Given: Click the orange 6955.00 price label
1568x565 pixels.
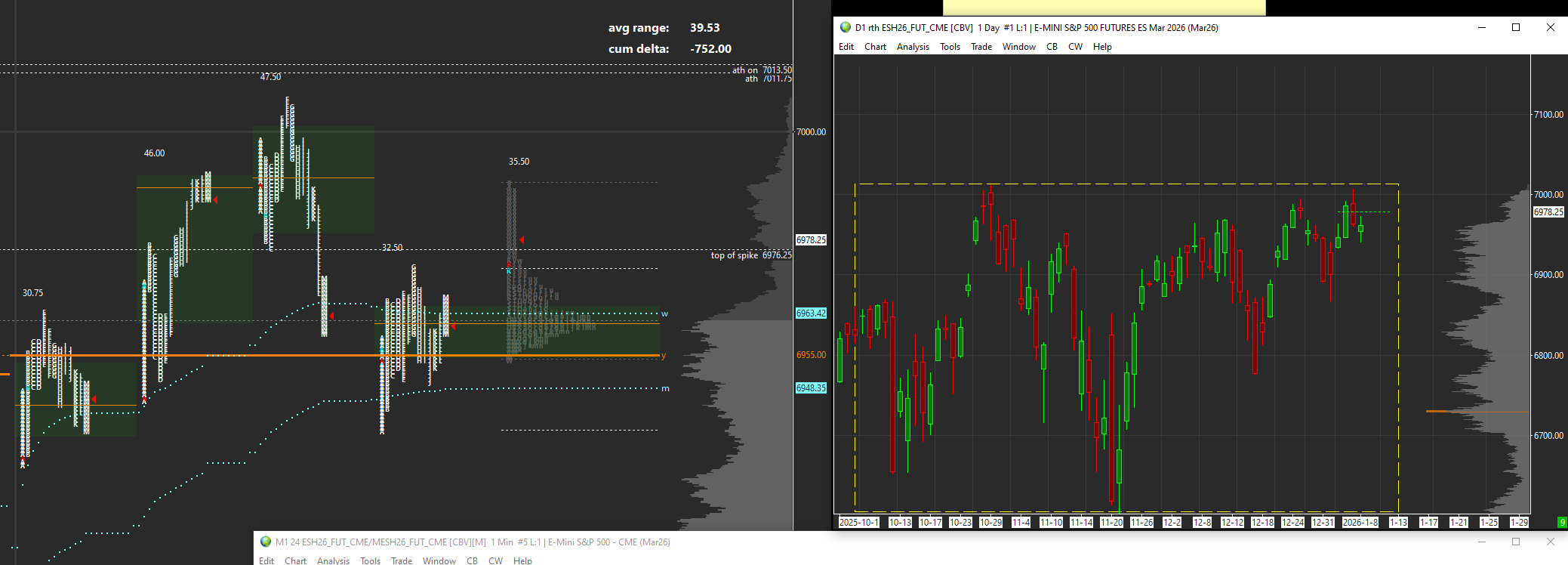Looking at the screenshot, I should (x=812, y=355).
